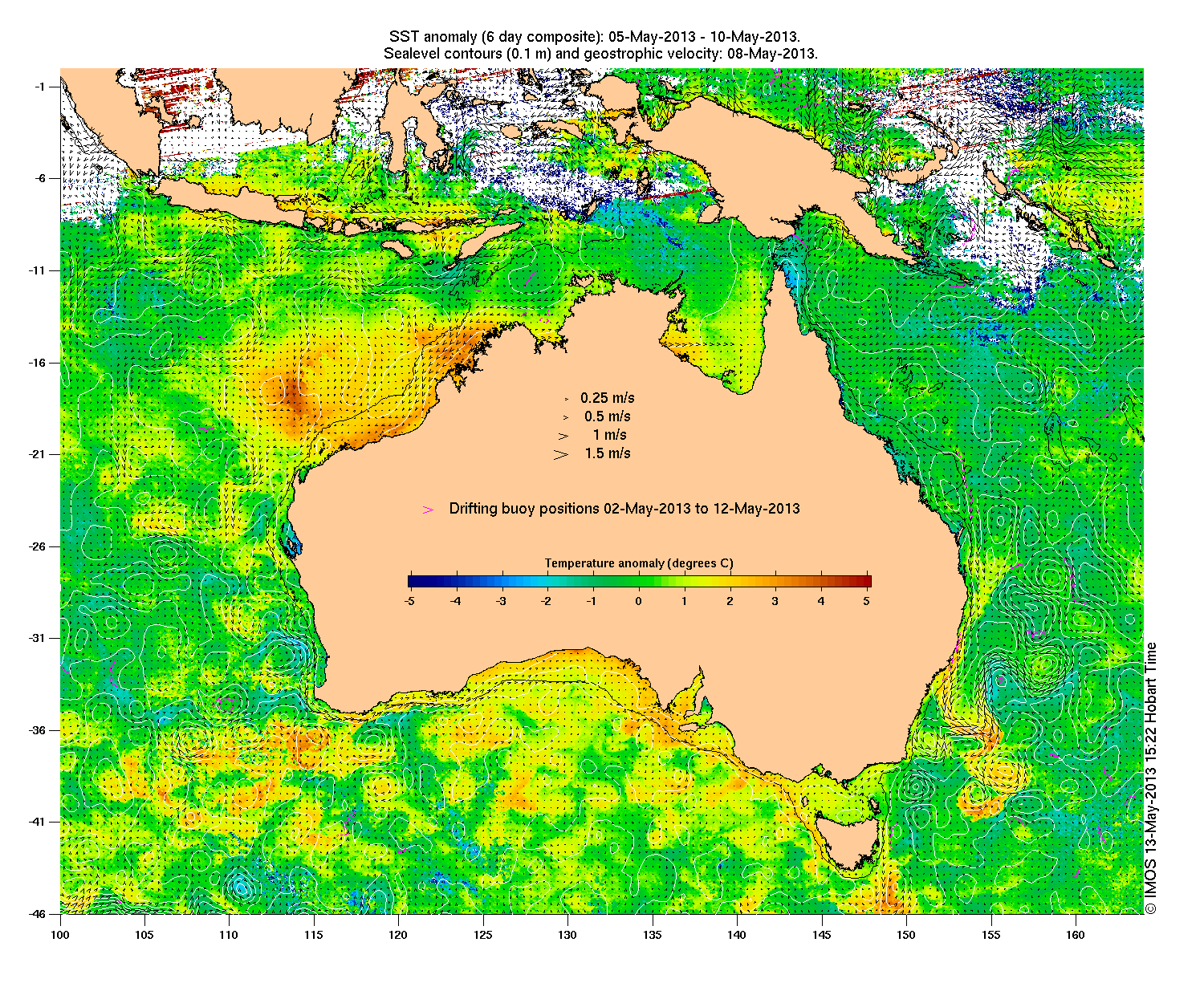Click the 1.5 m/s legend arrow symbol
The height and width of the screenshot is (983, 1204).
(560, 454)
